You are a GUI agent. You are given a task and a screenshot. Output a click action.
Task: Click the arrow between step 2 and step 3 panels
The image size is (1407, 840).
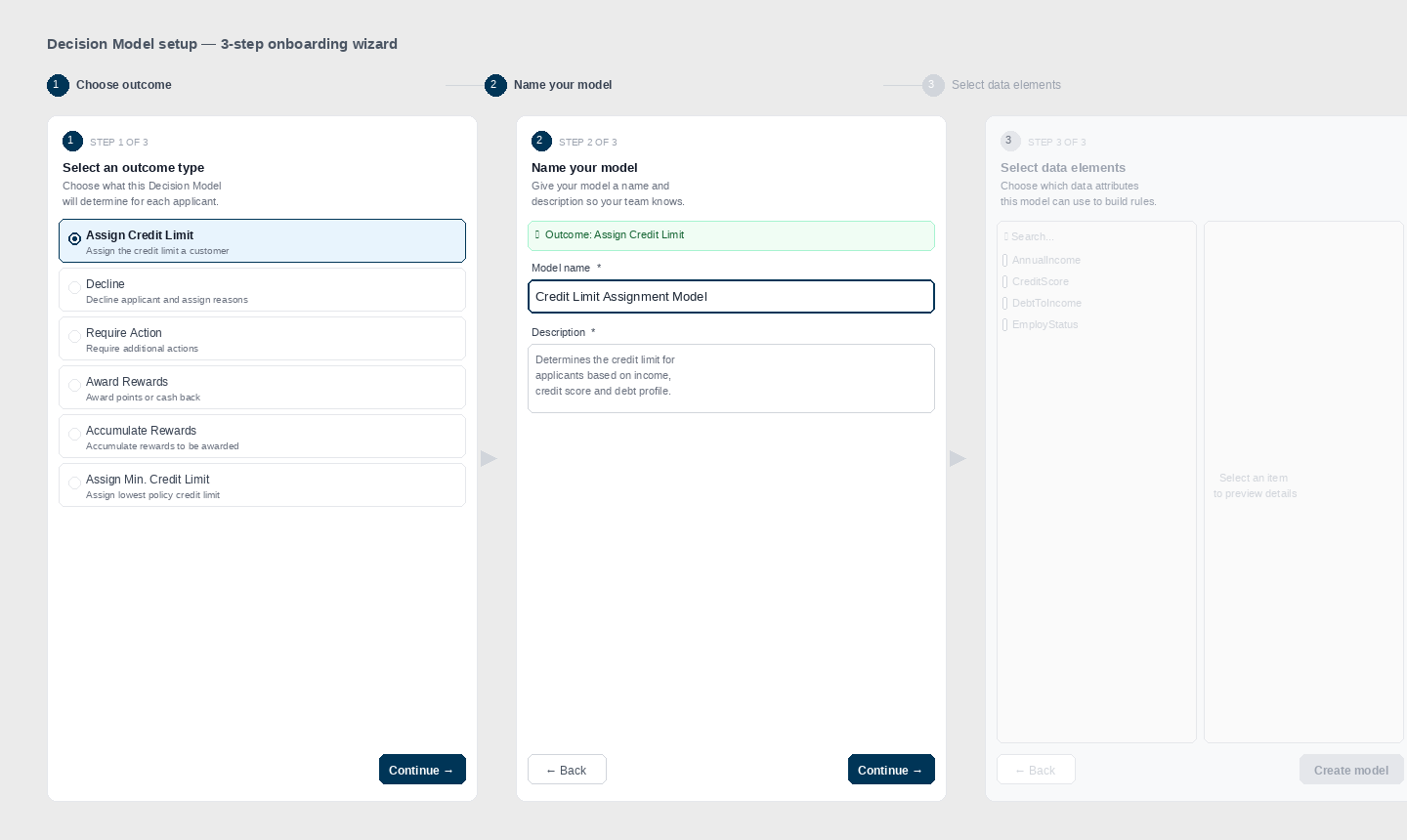point(957,458)
